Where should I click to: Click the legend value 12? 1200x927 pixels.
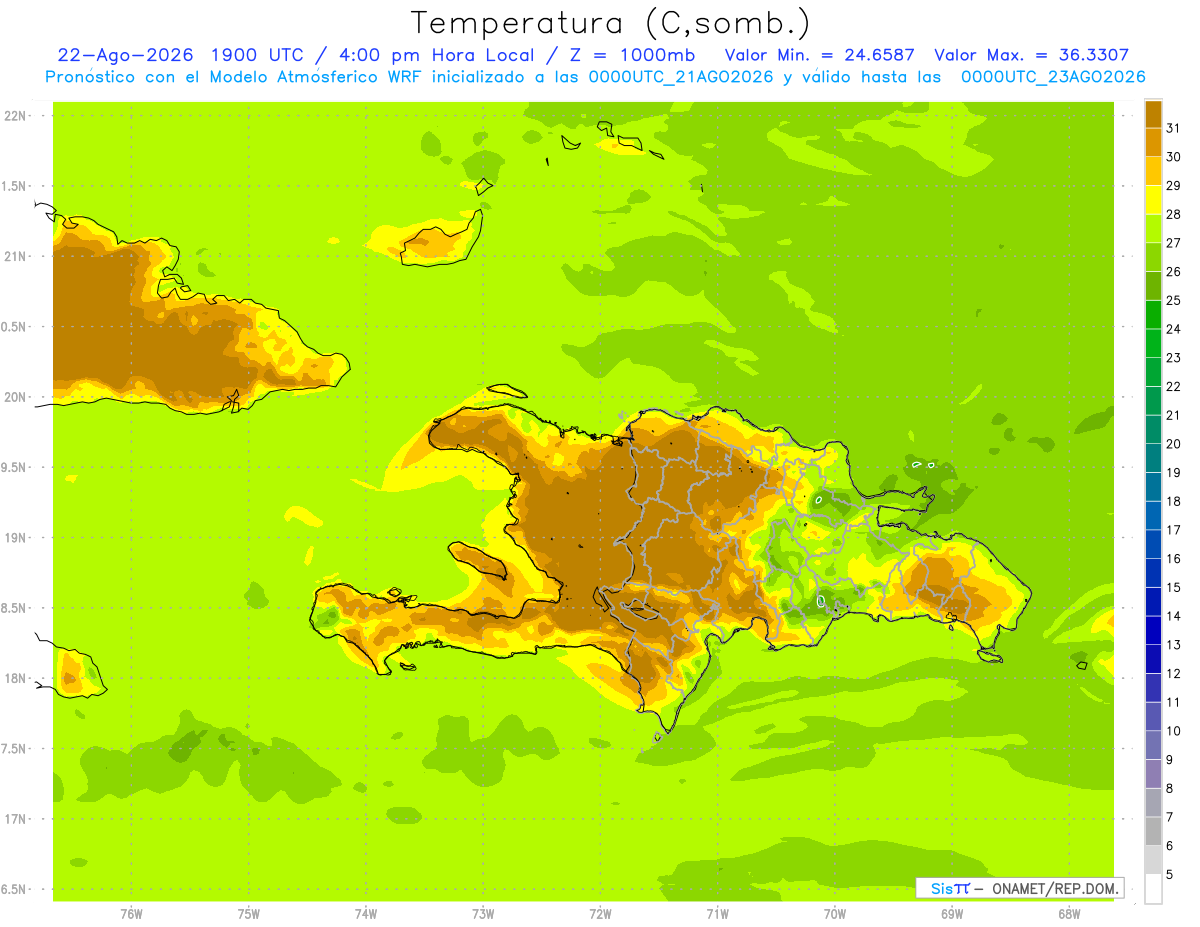(x=1174, y=673)
